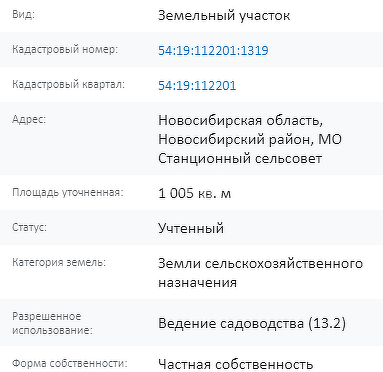Click the 'Категория земель:' label
The image size is (383, 372).
tap(59, 262)
